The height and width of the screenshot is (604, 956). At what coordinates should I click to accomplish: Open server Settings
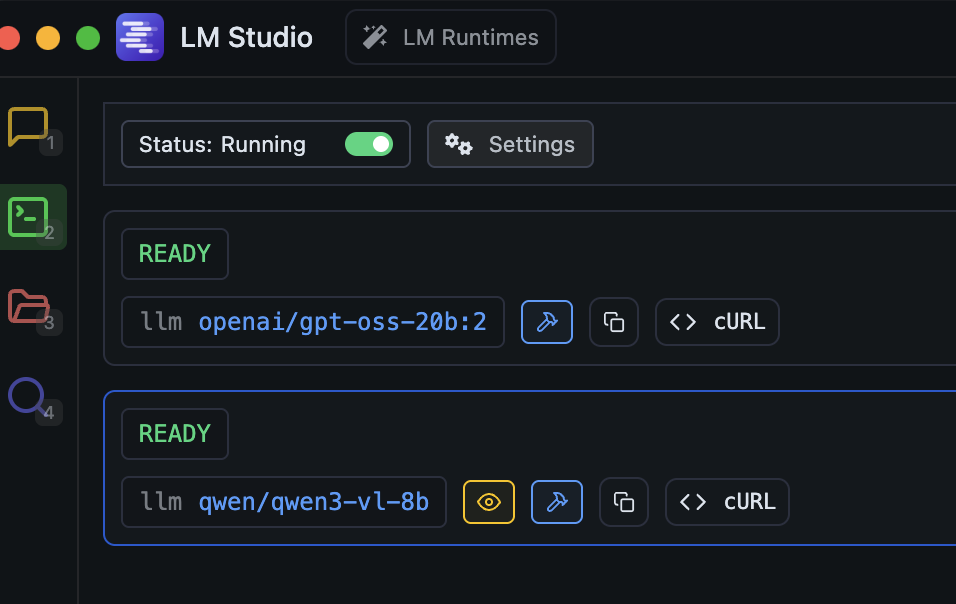(x=510, y=144)
